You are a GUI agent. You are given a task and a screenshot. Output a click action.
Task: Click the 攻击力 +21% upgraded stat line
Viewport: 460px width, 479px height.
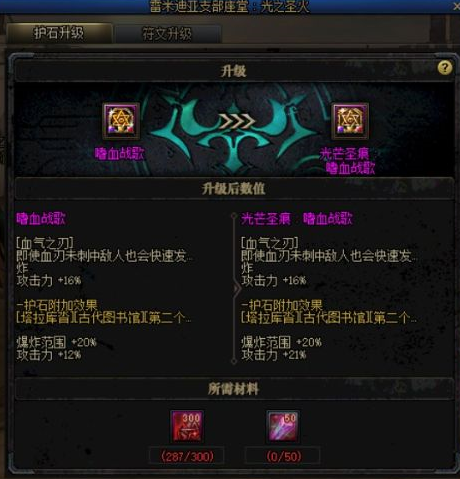pyautogui.click(x=274, y=355)
